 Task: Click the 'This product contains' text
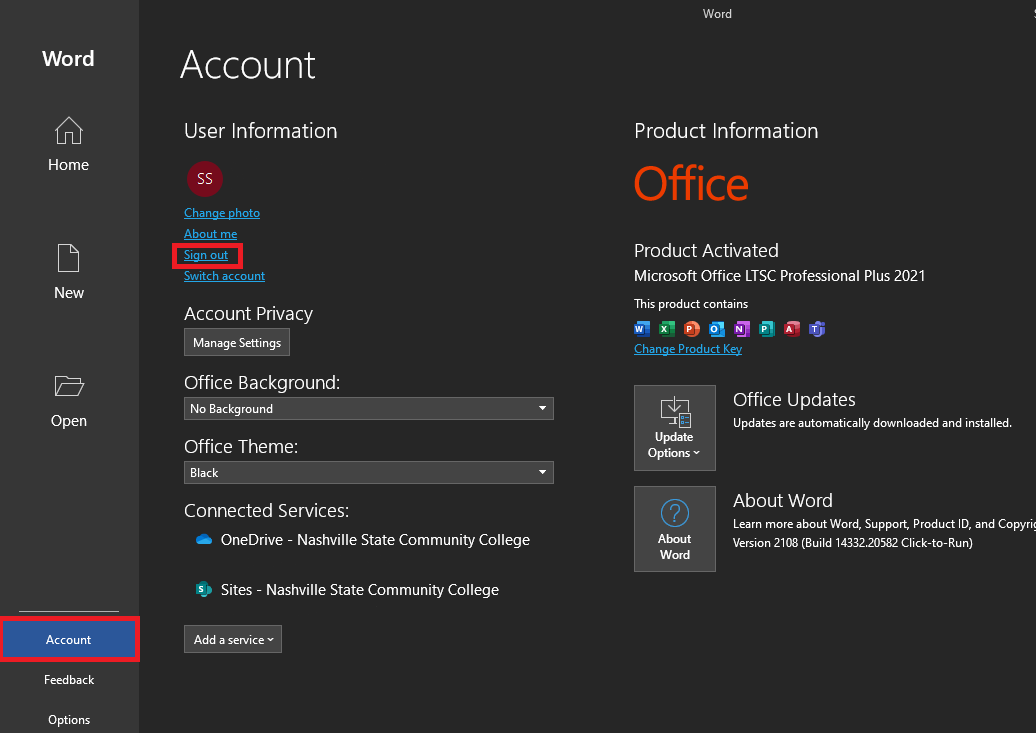pyautogui.click(x=691, y=304)
